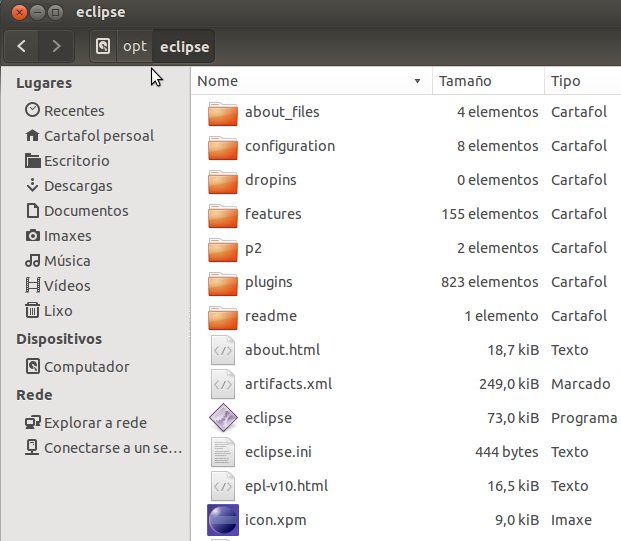The height and width of the screenshot is (541, 621).
Task: Click the Imaxes camera icon
Action: point(32,236)
